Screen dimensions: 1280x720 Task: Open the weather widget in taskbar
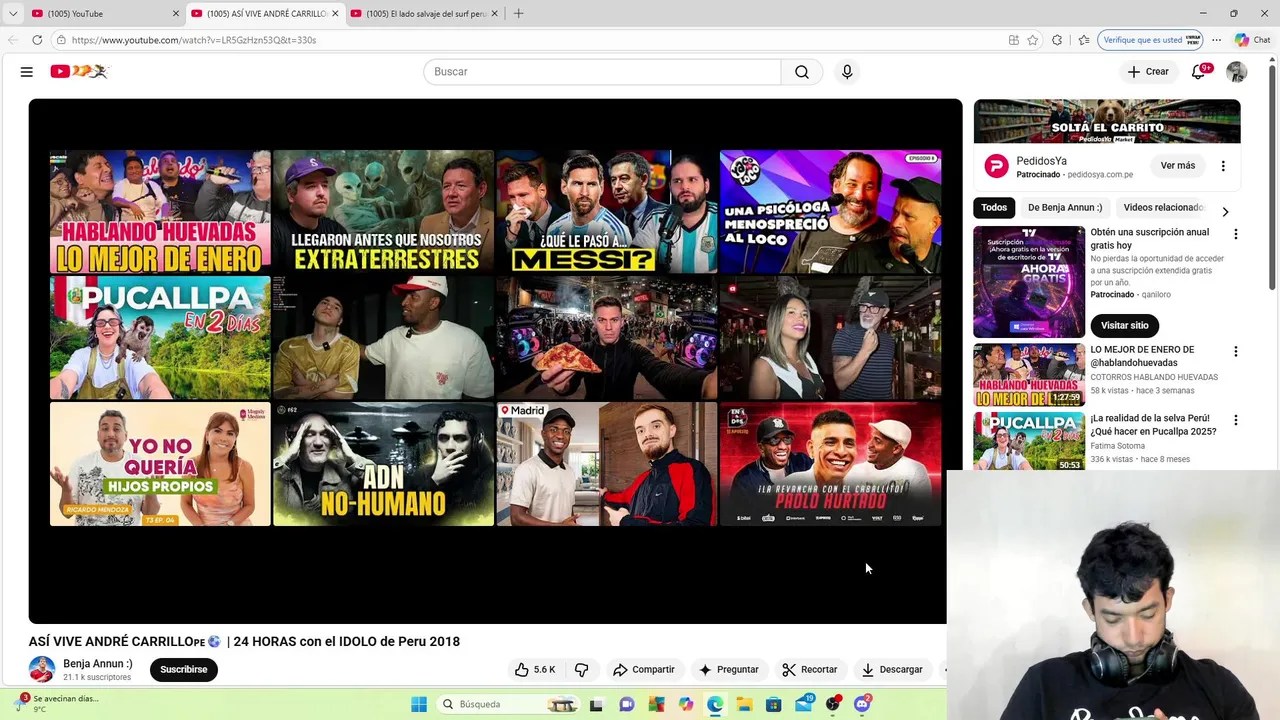[58, 704]
